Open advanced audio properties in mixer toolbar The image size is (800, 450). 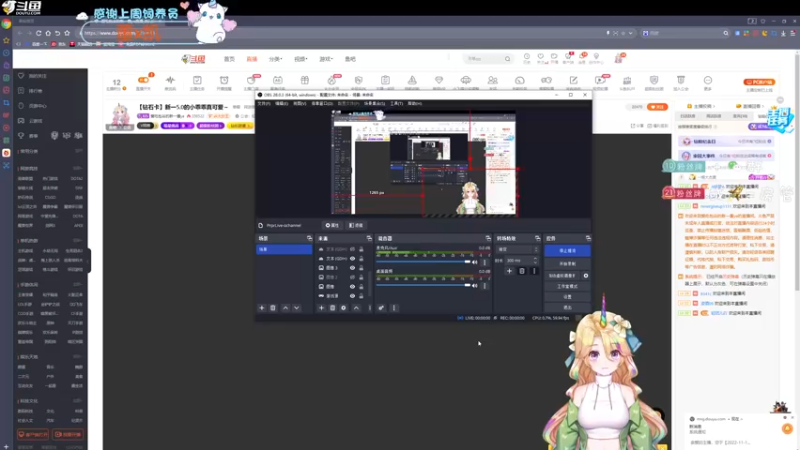coord(381,308)
